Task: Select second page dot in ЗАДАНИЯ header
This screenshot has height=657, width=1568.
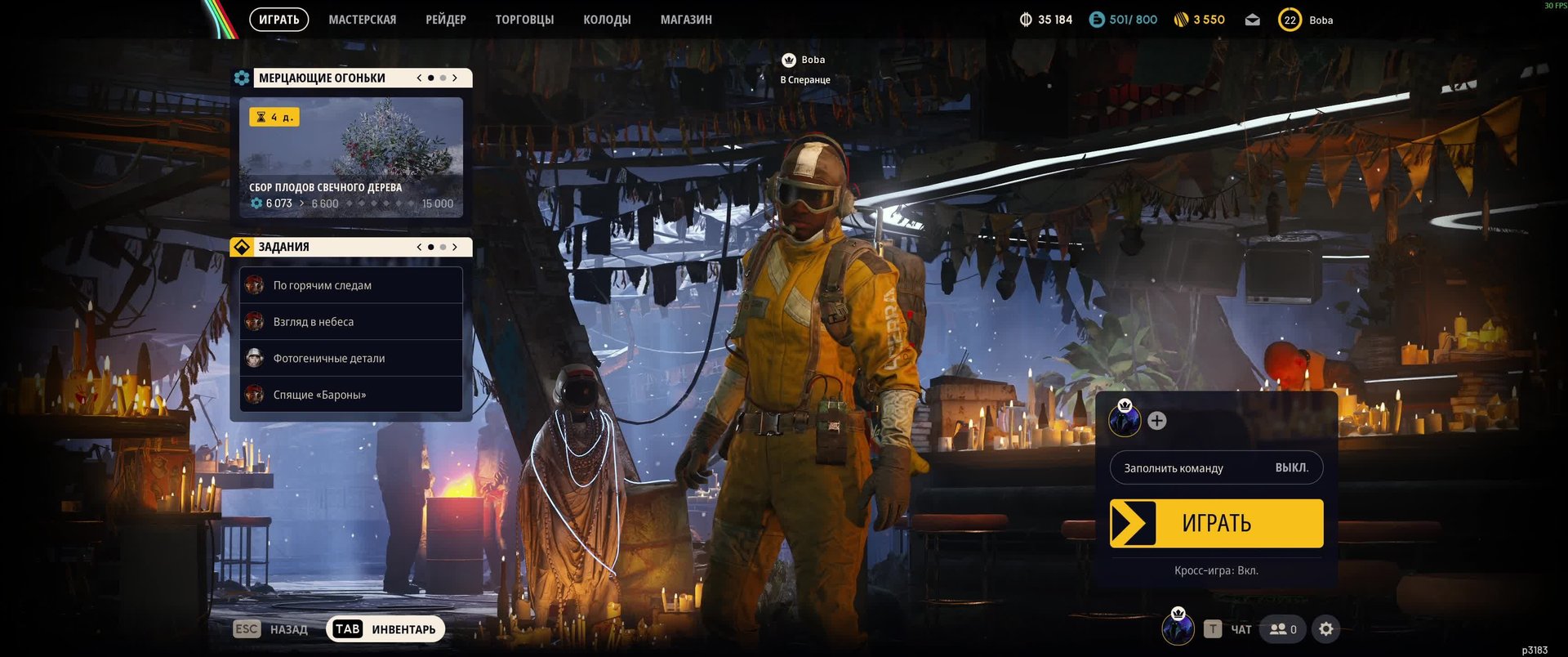Action: coord(443,247)
